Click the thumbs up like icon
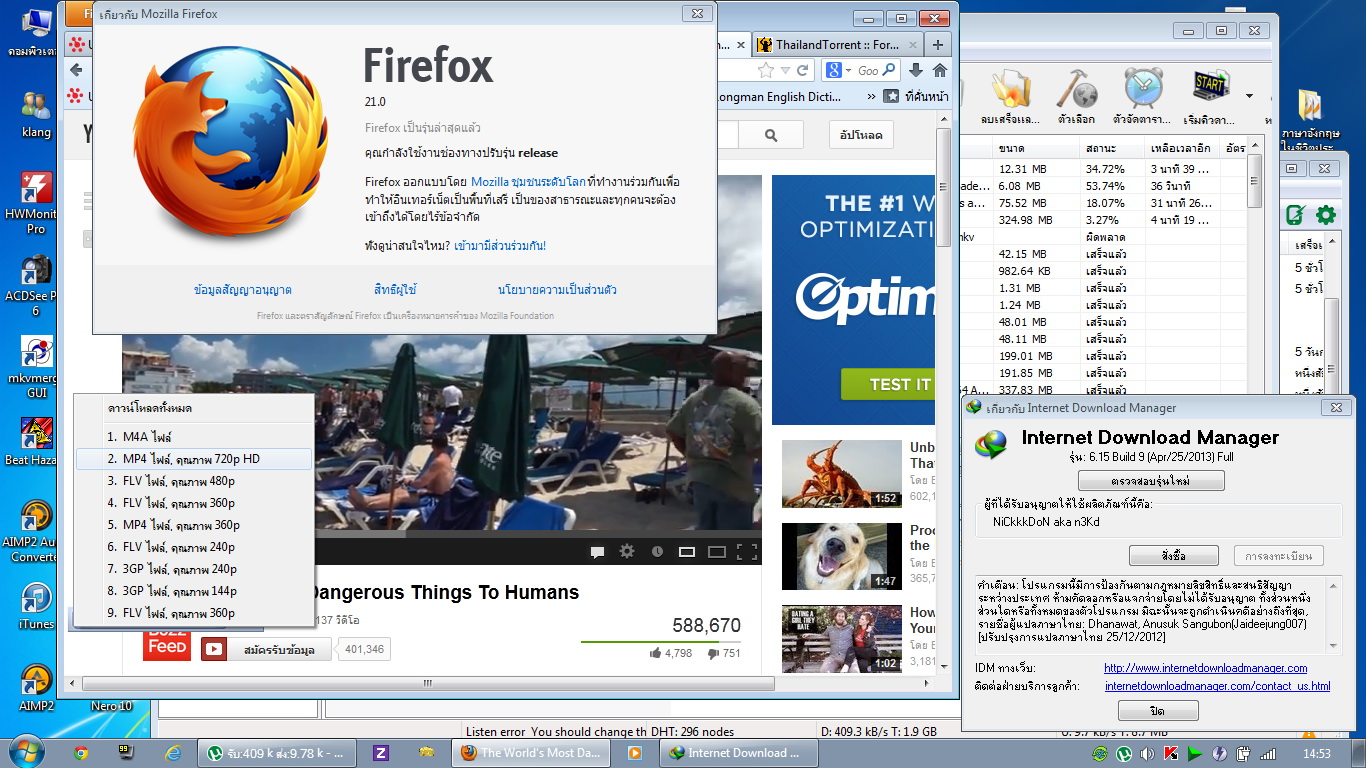 [656, 653]
